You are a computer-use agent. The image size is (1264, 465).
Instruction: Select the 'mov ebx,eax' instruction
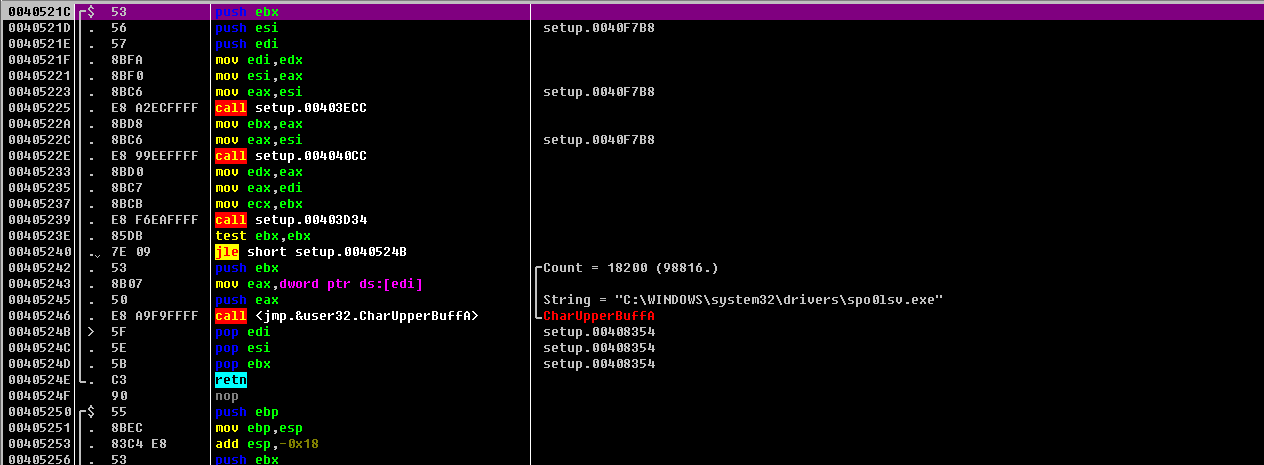coord(259,124)
